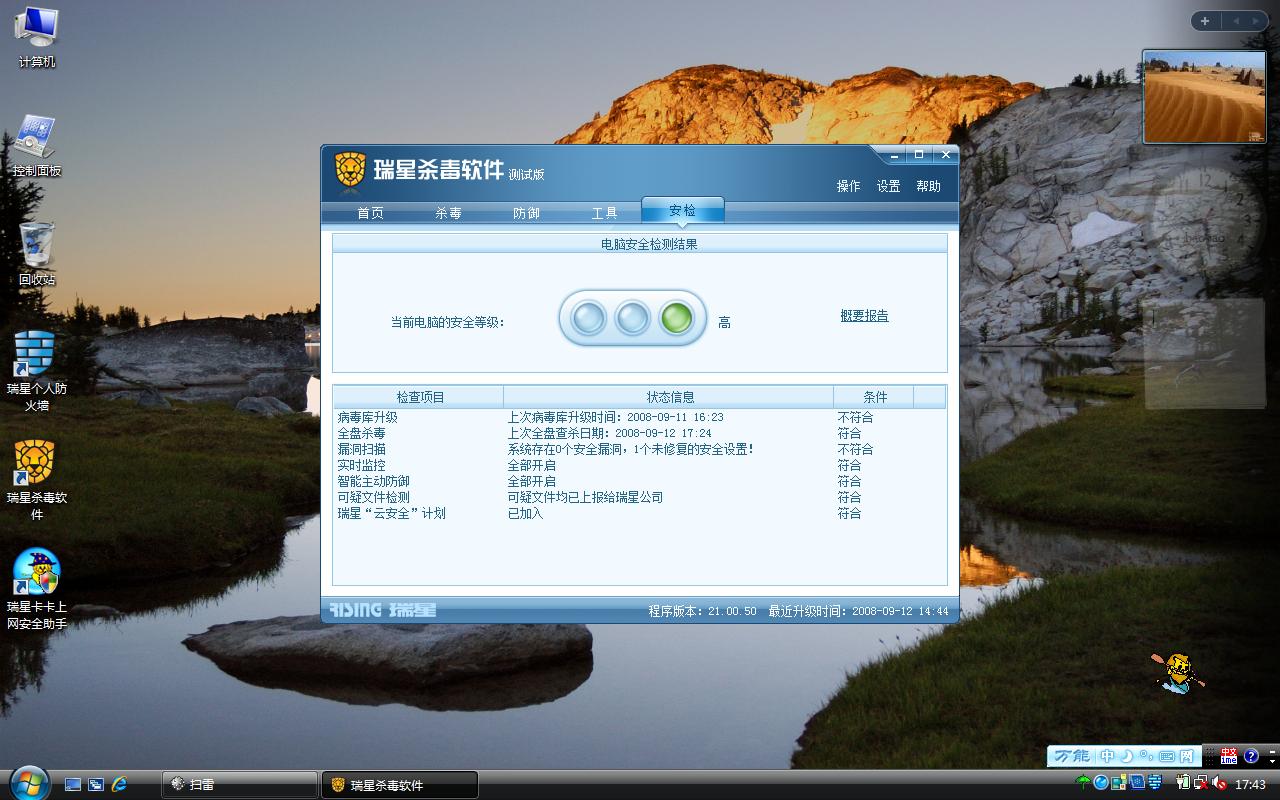
Task: Click the 可疑文件均已上报给瑞星公司 status text
Action: coord(585,497)
